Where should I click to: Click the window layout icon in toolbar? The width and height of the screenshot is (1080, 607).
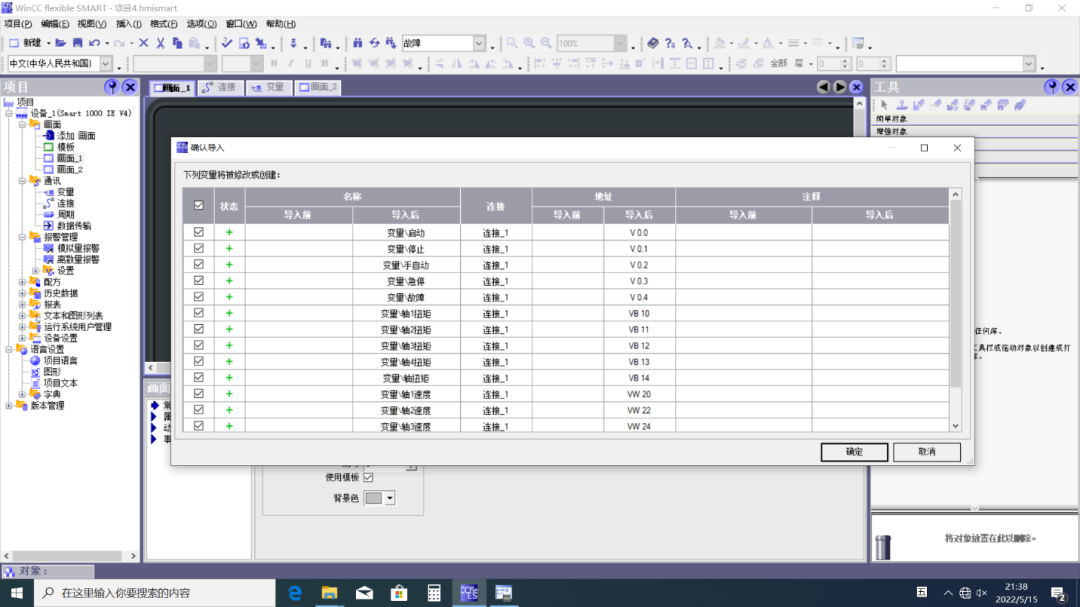point(858,43)
